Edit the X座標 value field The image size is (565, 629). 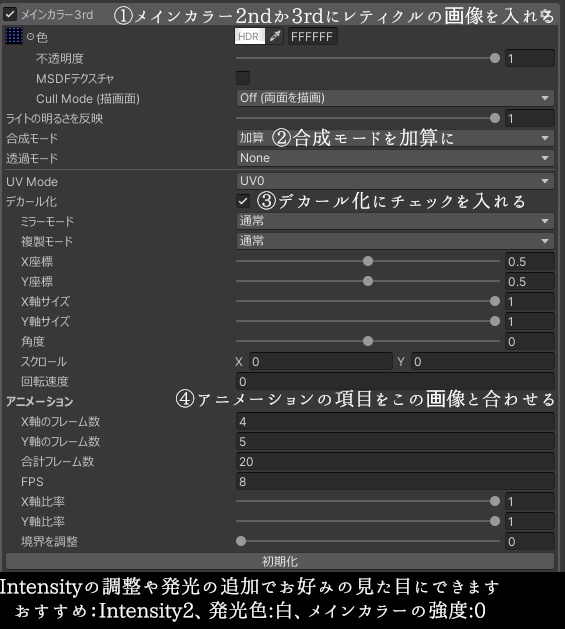click(x=530, y=262)
